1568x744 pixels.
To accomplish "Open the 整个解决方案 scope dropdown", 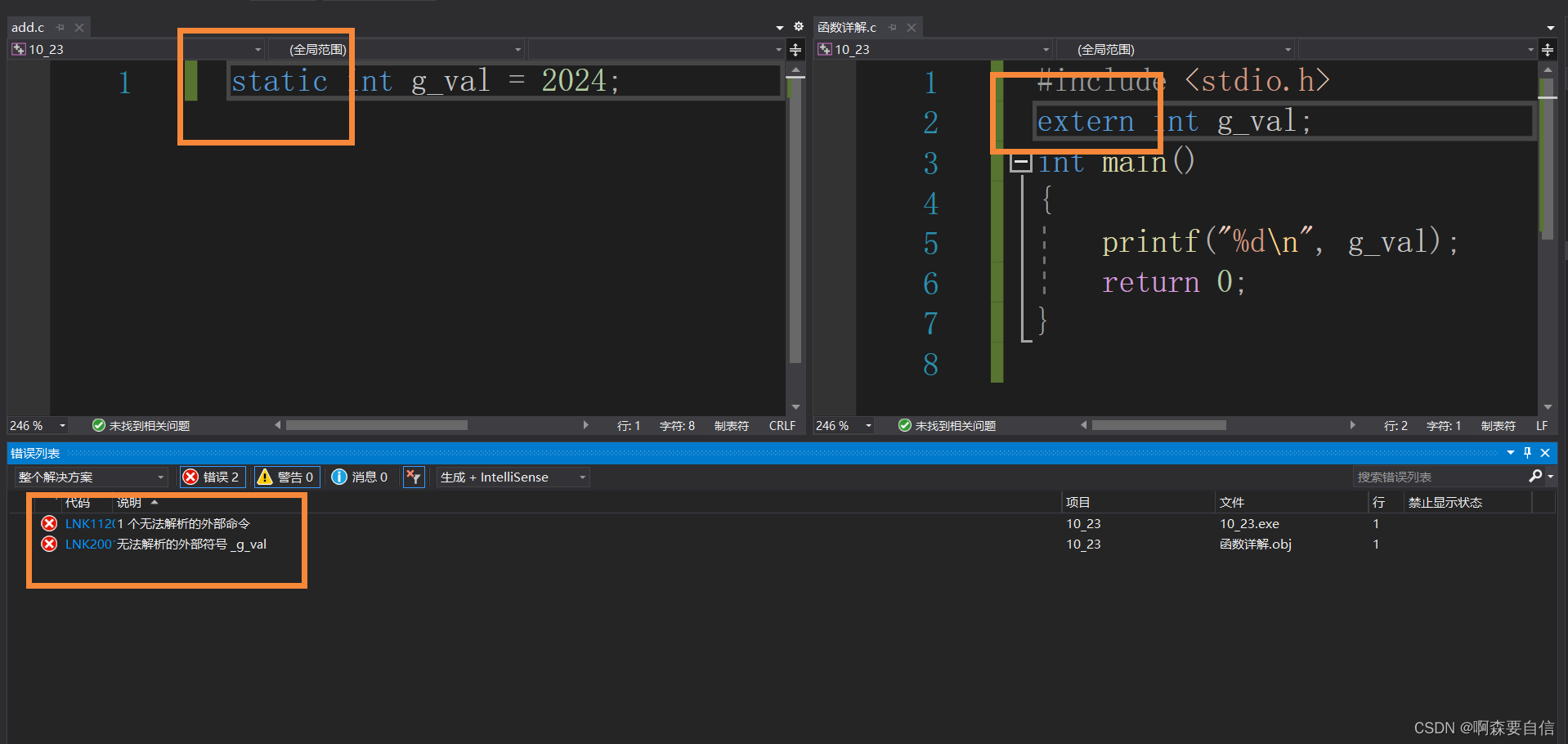I will (x=92, y=477).
